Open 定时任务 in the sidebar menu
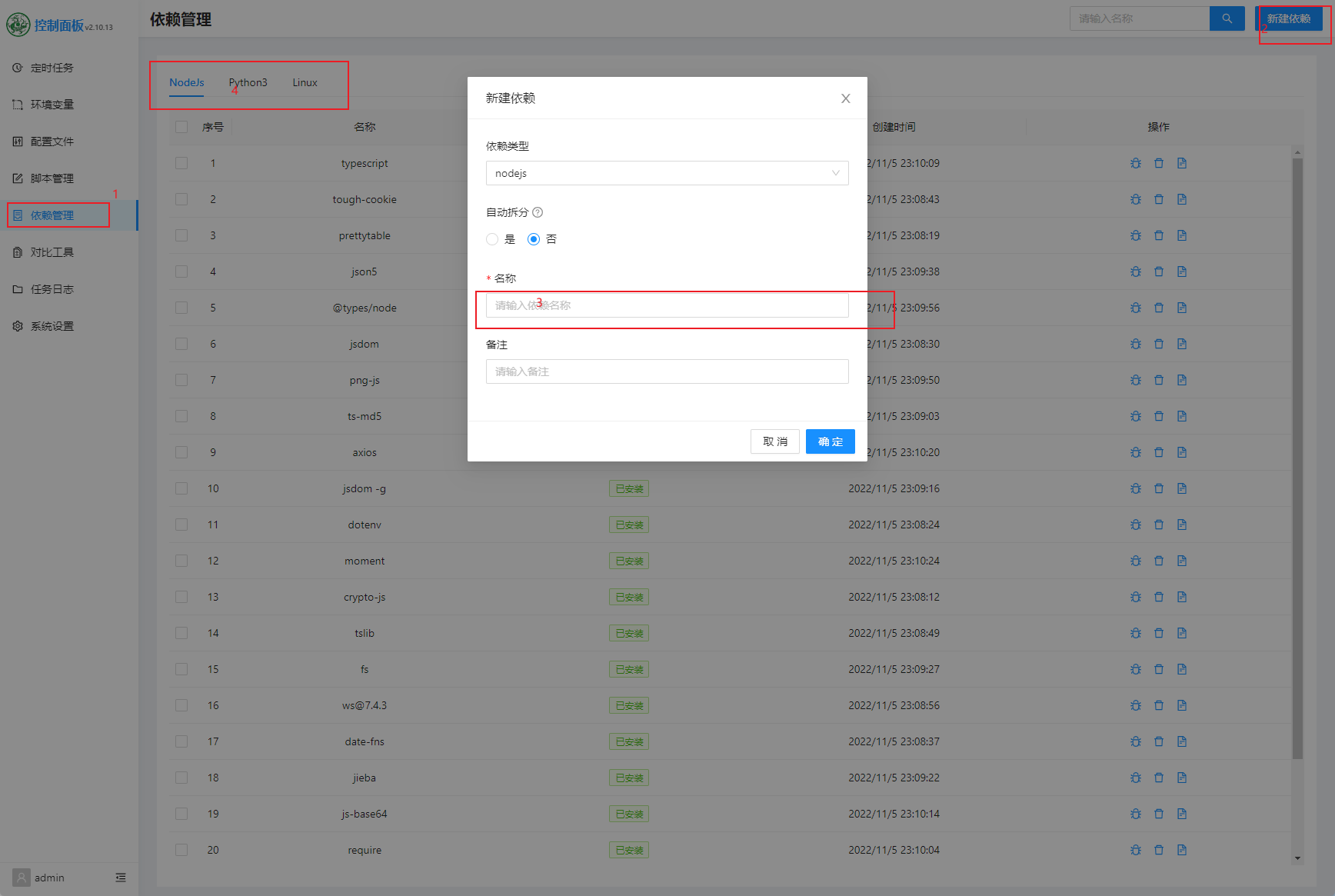The width and height of the screenshot is (1335, 896). coord(52,68)
